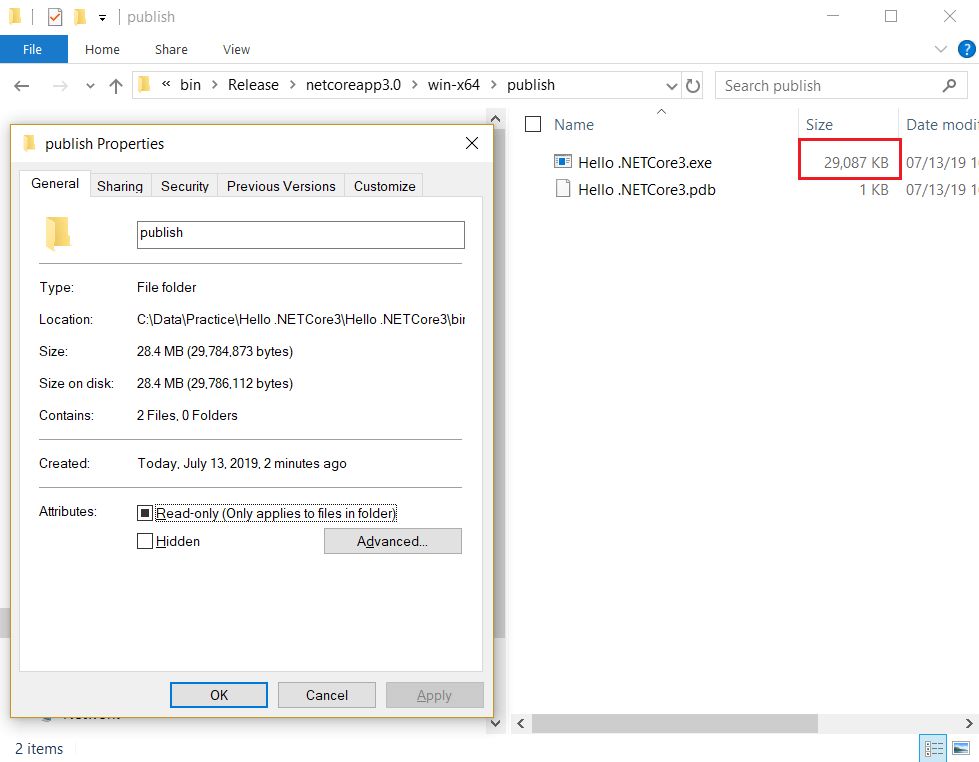This screenshot has width=979, height=762.
Task: Click the navigation pane scroll down arrow
Action: point(495,723)
